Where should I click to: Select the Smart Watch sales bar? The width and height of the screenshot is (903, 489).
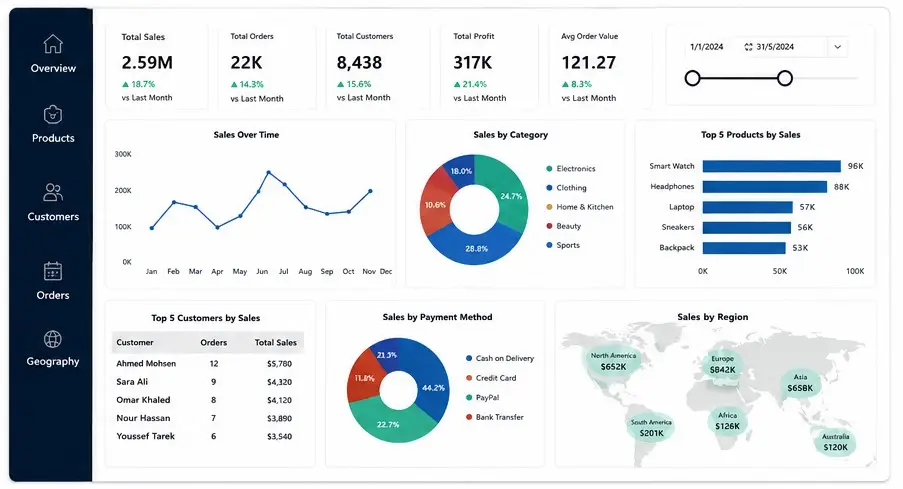tap(772, 166)
